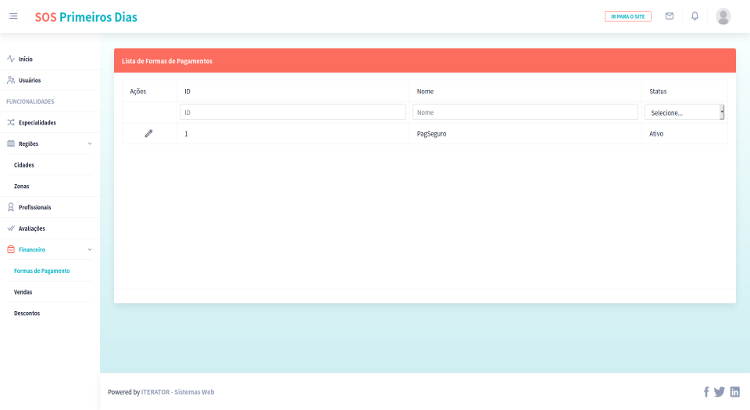Screen dimensions: 750x410
Task: Click the PagSeguro name cell
Action: point(431,134)
